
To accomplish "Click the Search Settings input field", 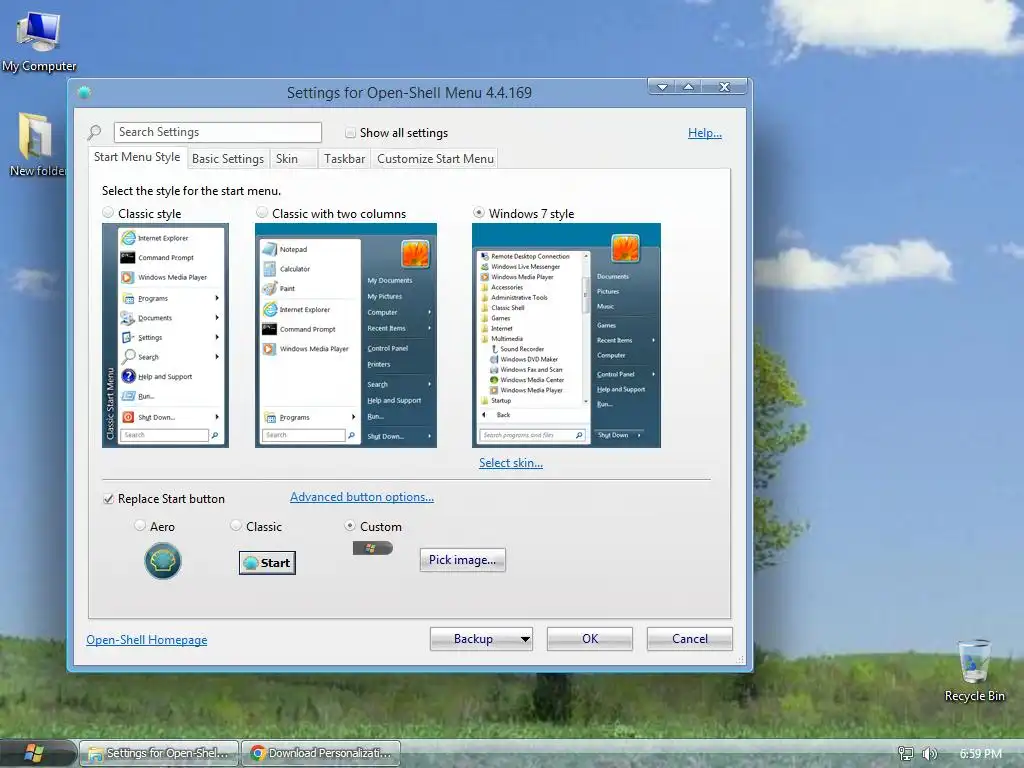I will 217,133.
